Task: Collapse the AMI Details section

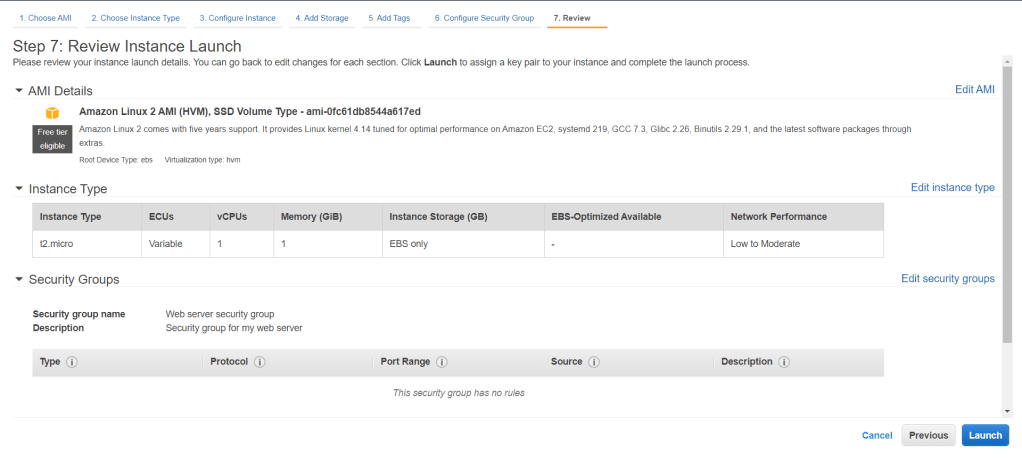Action: pyautogui.click(x=19, y=91)
